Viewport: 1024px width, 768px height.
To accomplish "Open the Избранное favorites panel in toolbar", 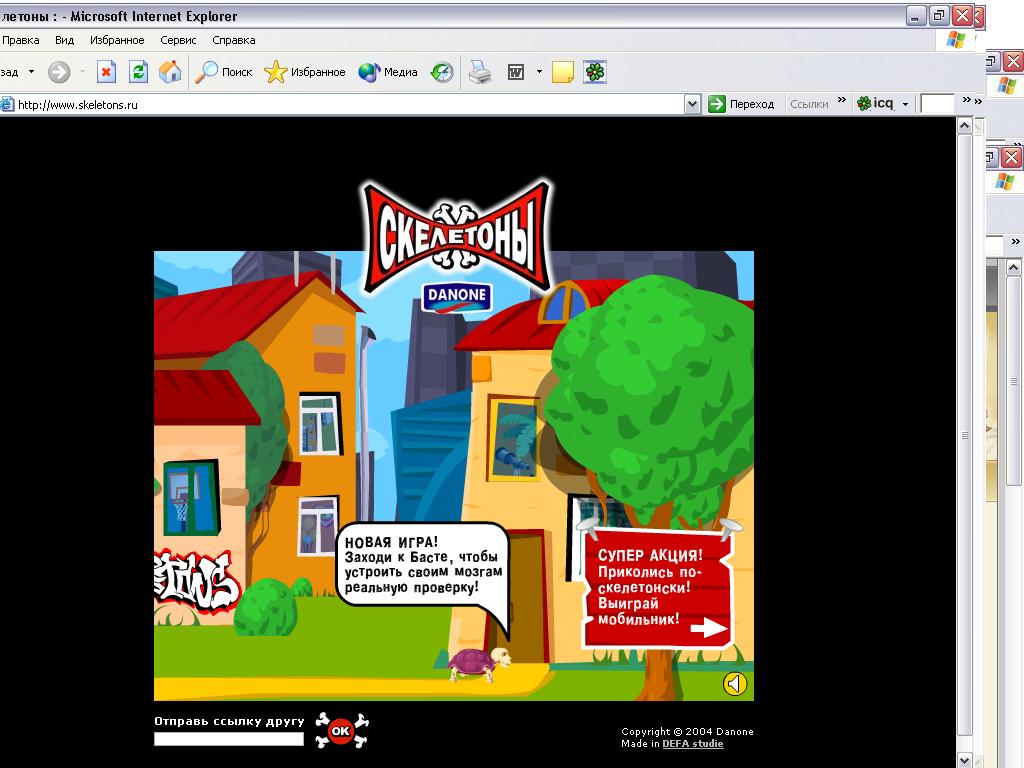I will pyautogui.click(x=305, y=72).
